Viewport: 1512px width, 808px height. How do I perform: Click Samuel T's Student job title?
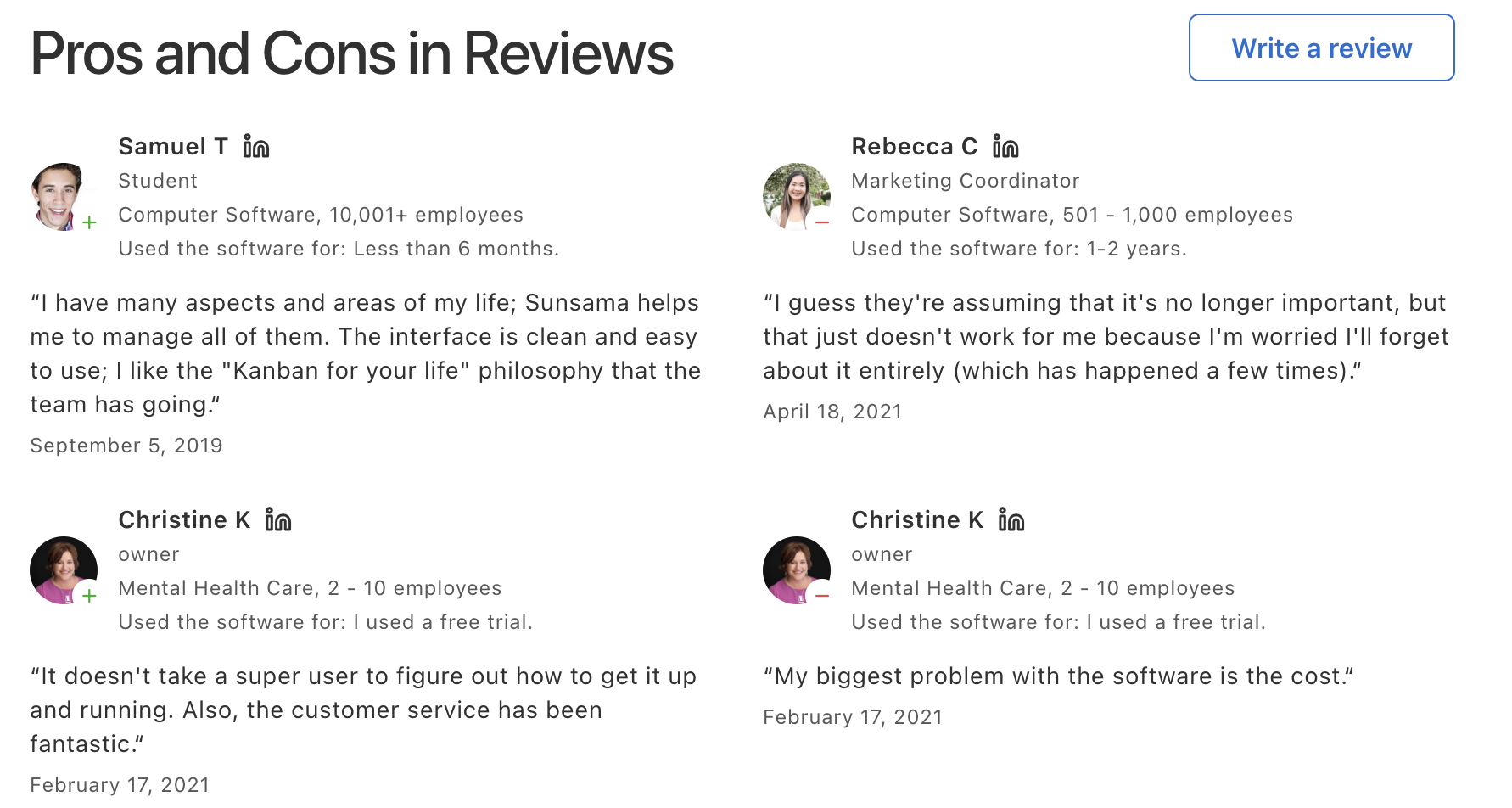click(x=158, y=181)
